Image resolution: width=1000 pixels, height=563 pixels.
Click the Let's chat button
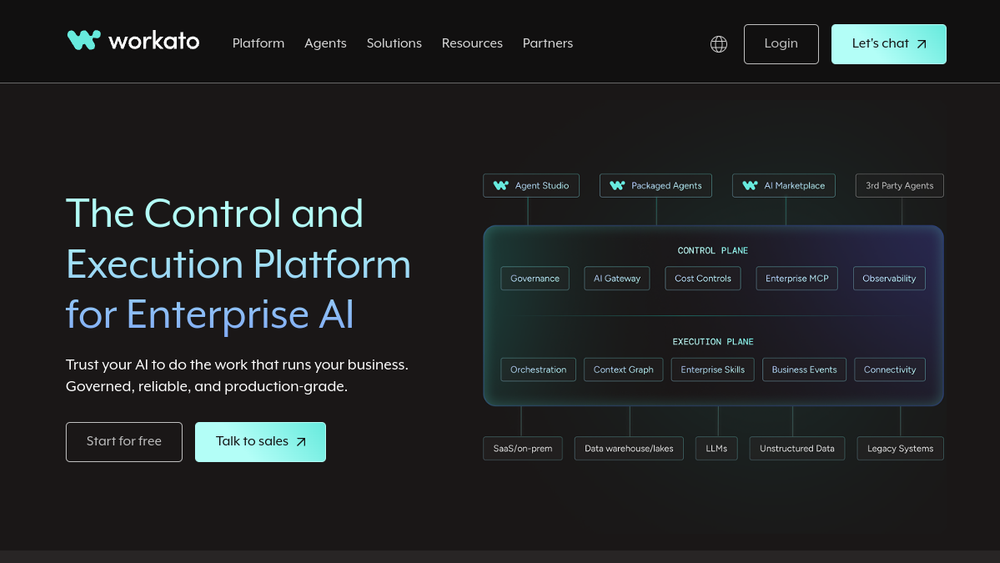click(888, 44)
